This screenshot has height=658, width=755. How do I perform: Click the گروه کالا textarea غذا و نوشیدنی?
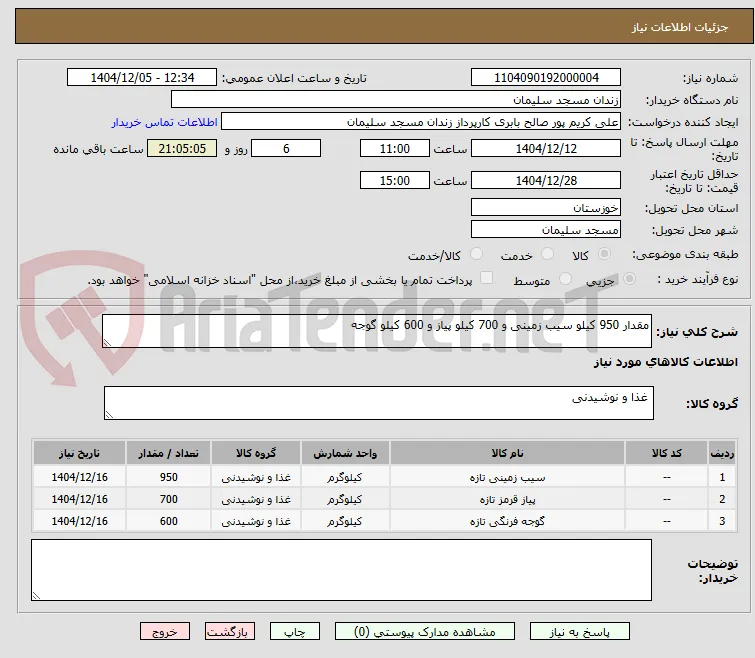point(378,403)
